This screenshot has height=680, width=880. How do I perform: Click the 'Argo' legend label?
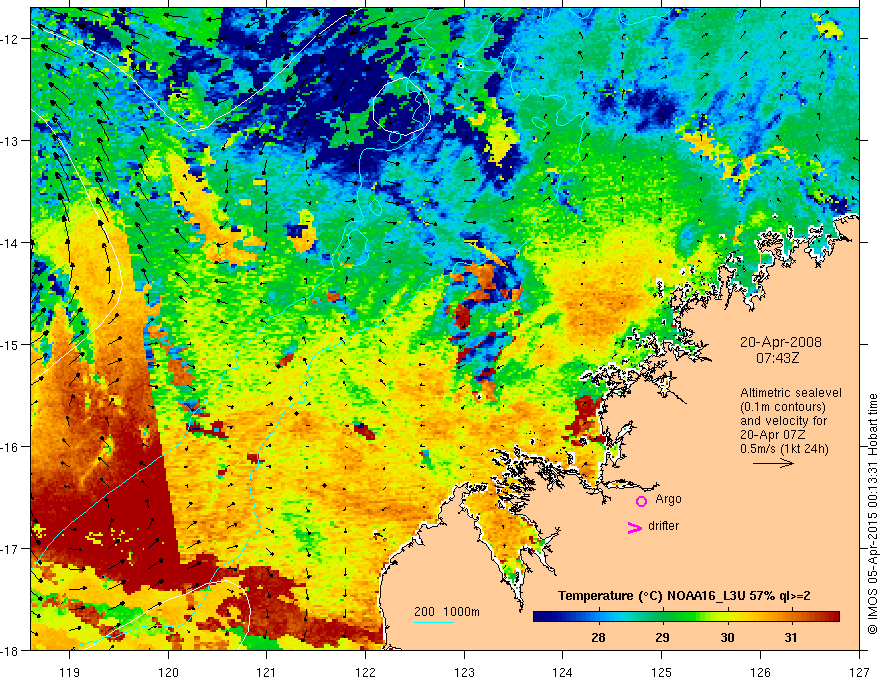click(668, 499)
